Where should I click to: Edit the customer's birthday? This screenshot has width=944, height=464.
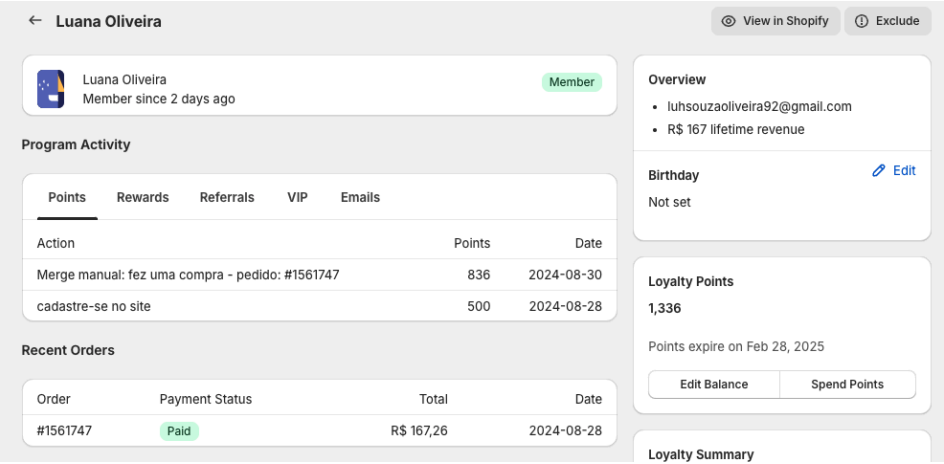[x=894, y=171]
